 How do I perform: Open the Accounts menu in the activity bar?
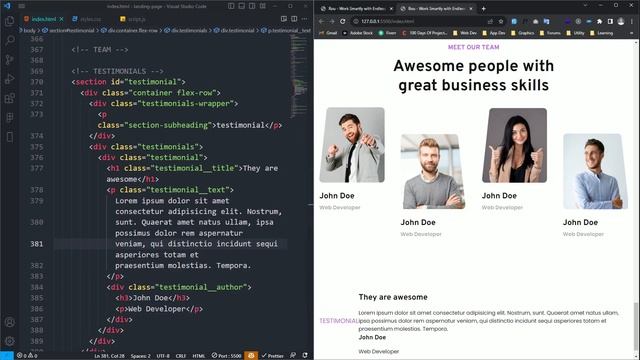click(x=10, y=322)
